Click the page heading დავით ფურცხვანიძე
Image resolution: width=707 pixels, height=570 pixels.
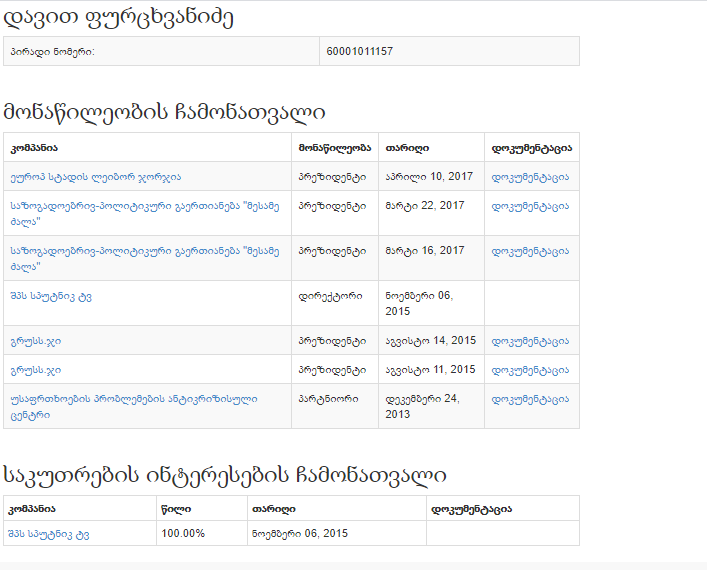[x=118, y=18]
